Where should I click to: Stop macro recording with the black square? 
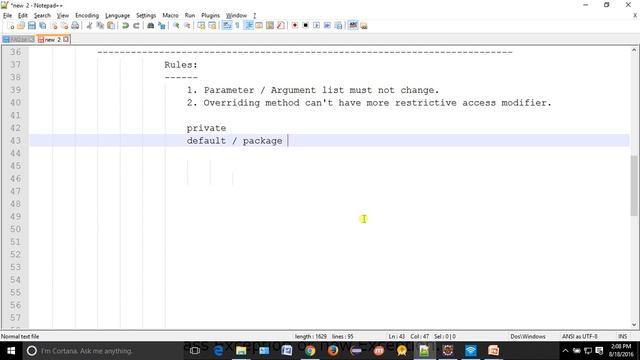pos(305,26)
